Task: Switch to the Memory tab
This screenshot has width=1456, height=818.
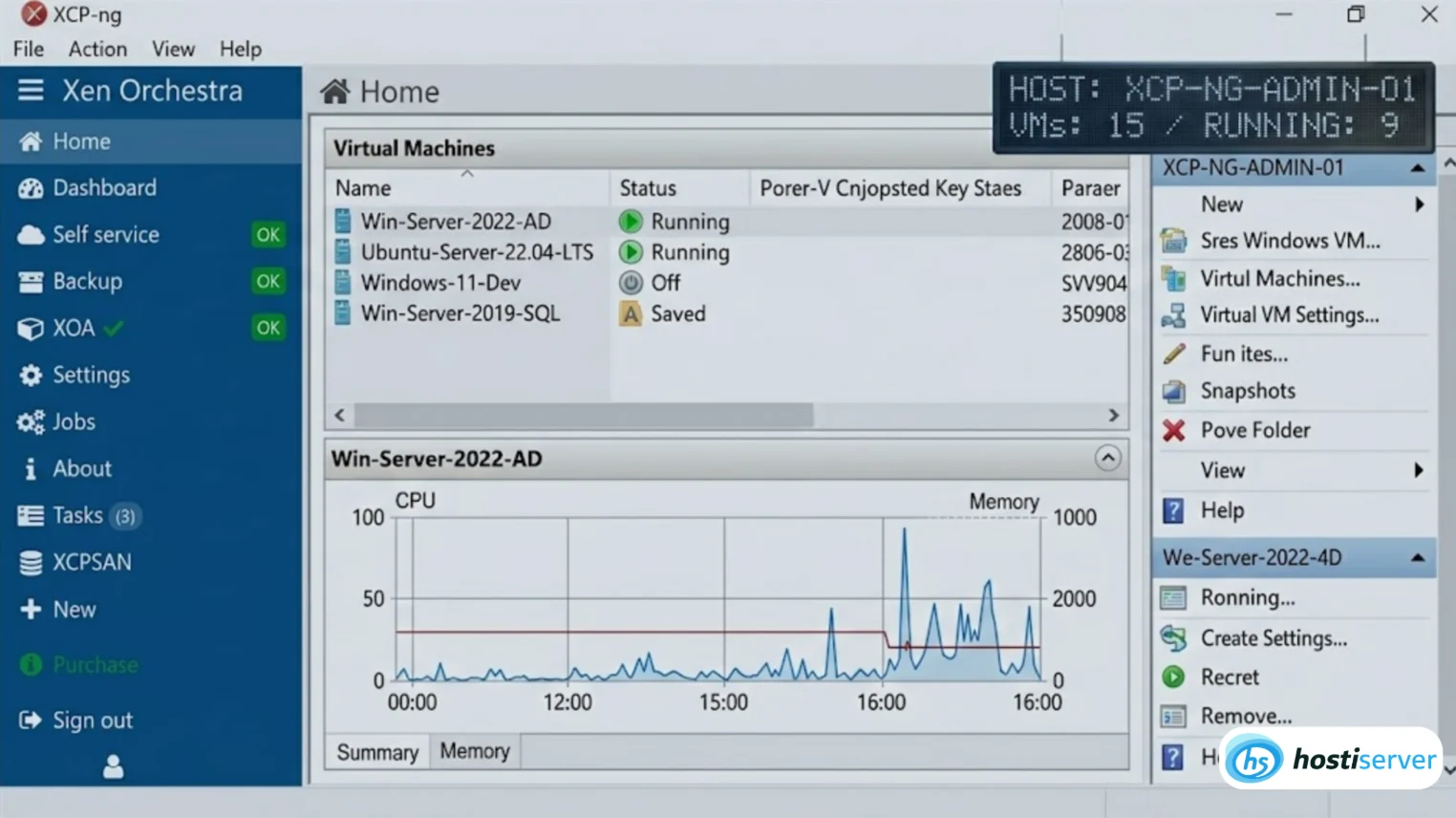Action: [x=475, y=752]
